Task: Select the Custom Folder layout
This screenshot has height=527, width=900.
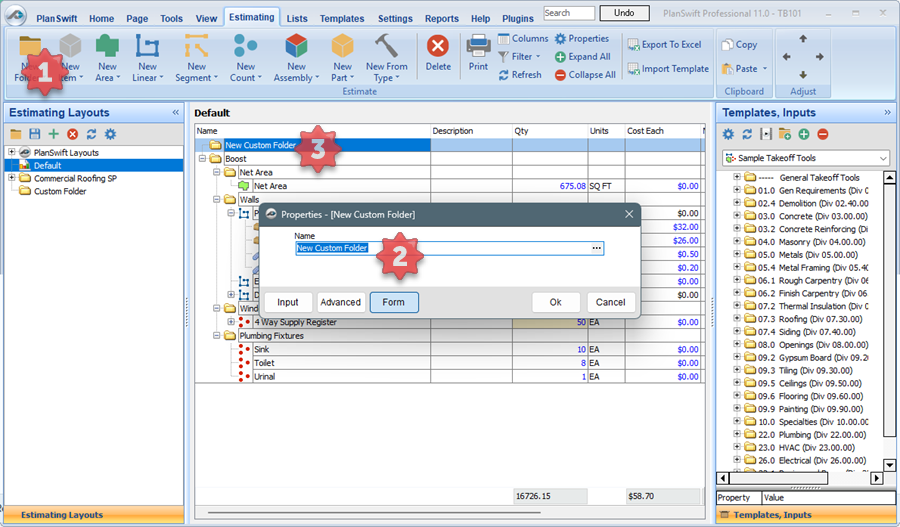Action: [x=60, y=191]
